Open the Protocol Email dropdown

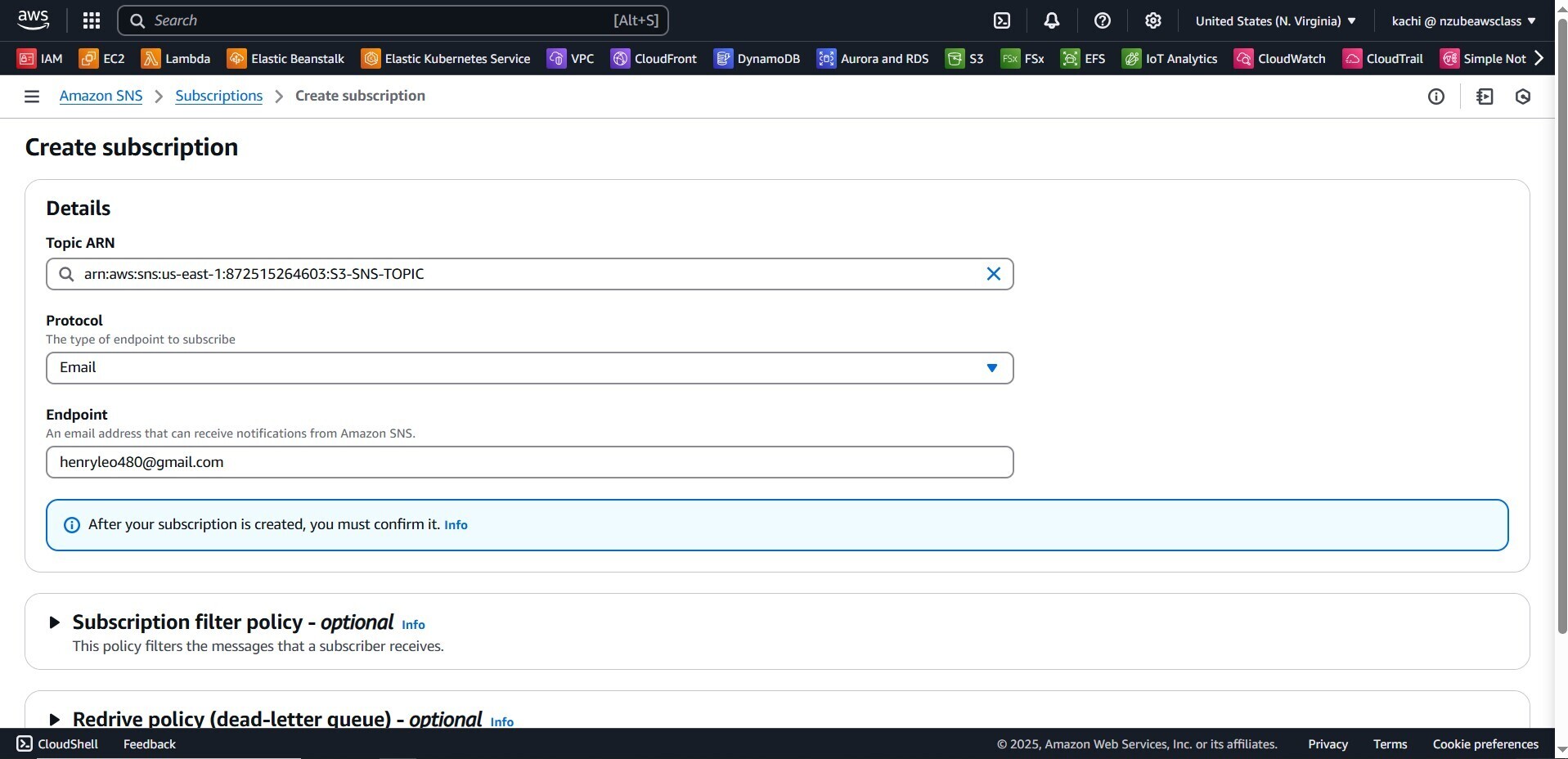530,368
